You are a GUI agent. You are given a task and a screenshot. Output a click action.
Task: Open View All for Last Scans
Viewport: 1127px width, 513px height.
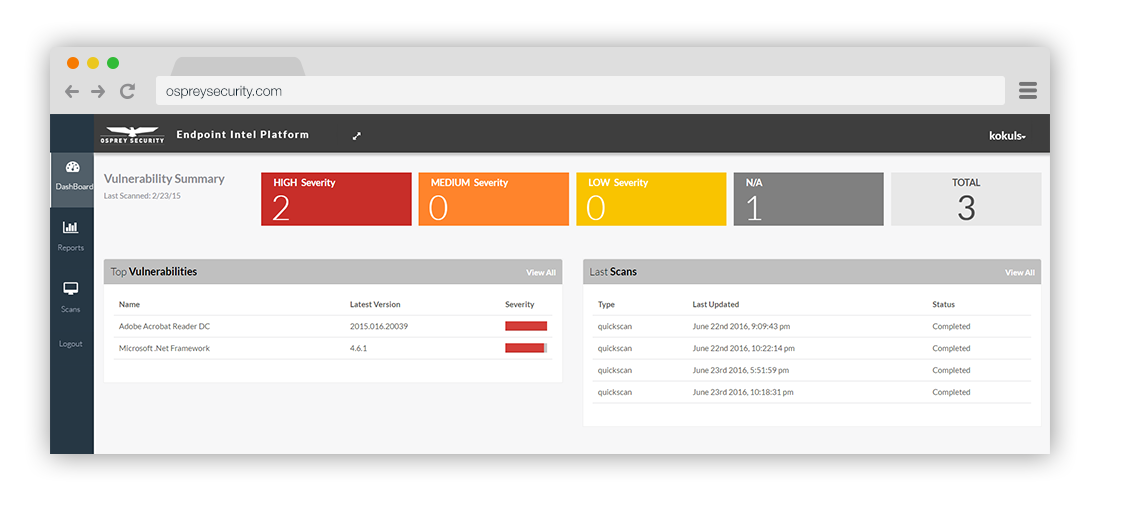pos(1019,272)
